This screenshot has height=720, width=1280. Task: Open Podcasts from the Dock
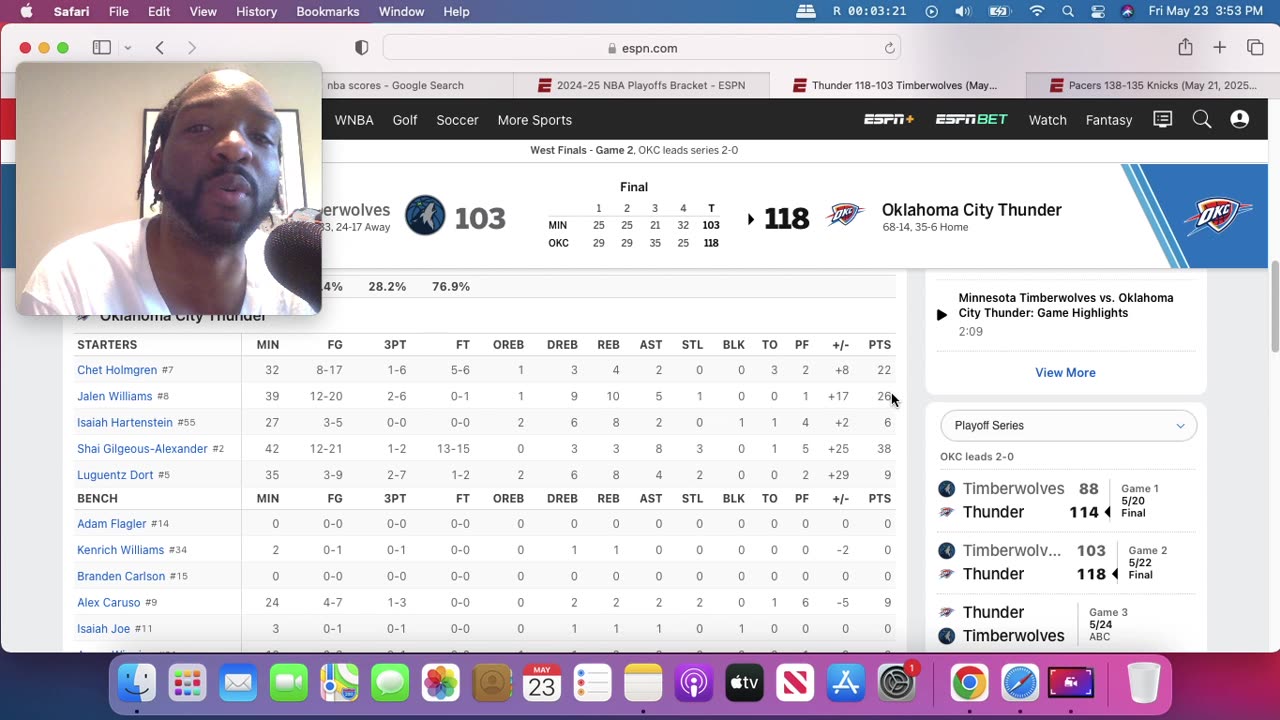(693, 684)
